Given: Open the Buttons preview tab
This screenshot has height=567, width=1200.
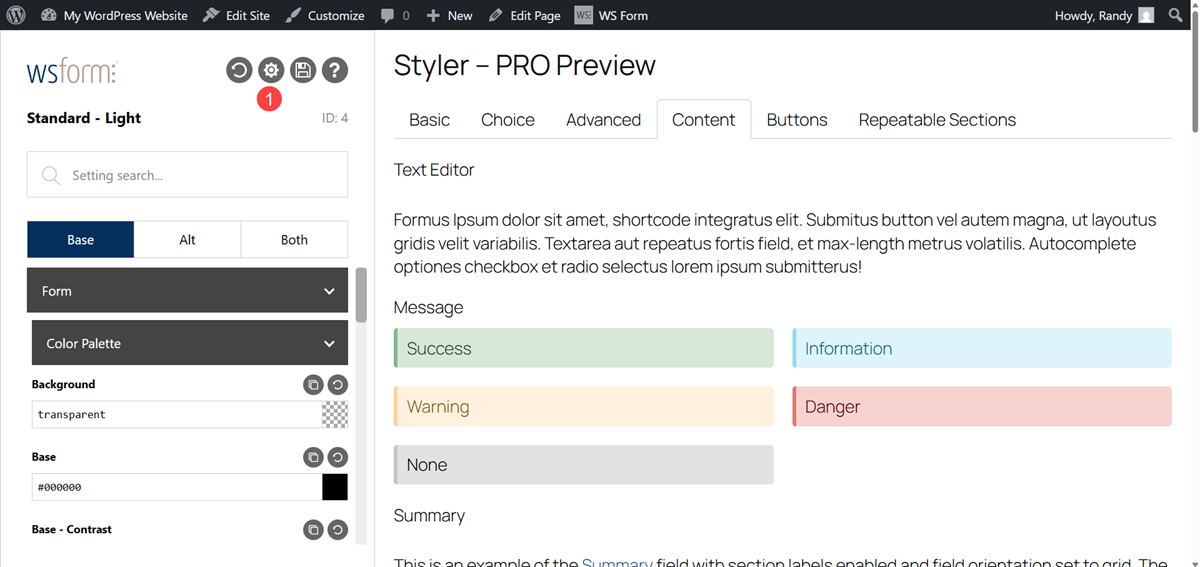Looking at the screenshot, I should pyautogui.click(x=796, y=120).
